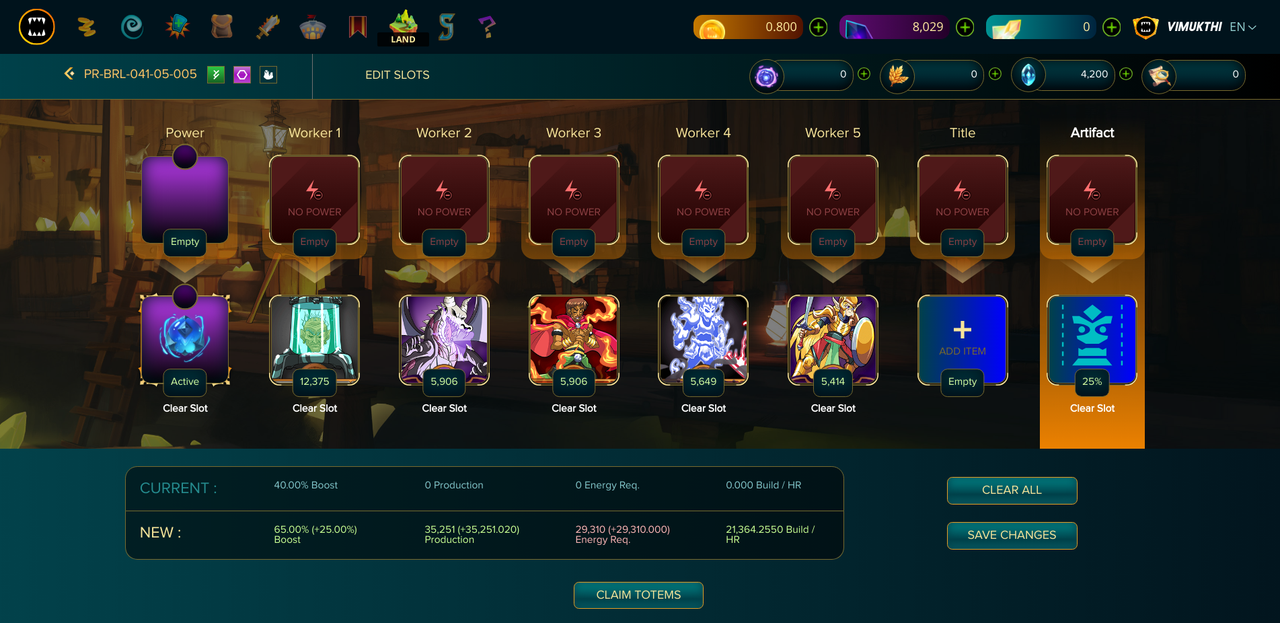Select the Worker 3 fire card thumbnail

(x=574, y=340)
